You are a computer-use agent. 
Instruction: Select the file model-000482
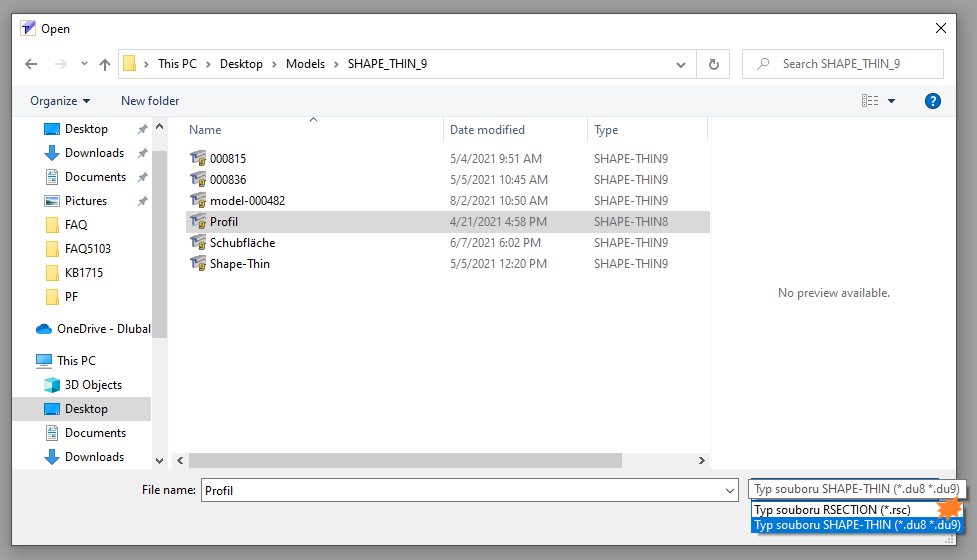coord(247,201)
